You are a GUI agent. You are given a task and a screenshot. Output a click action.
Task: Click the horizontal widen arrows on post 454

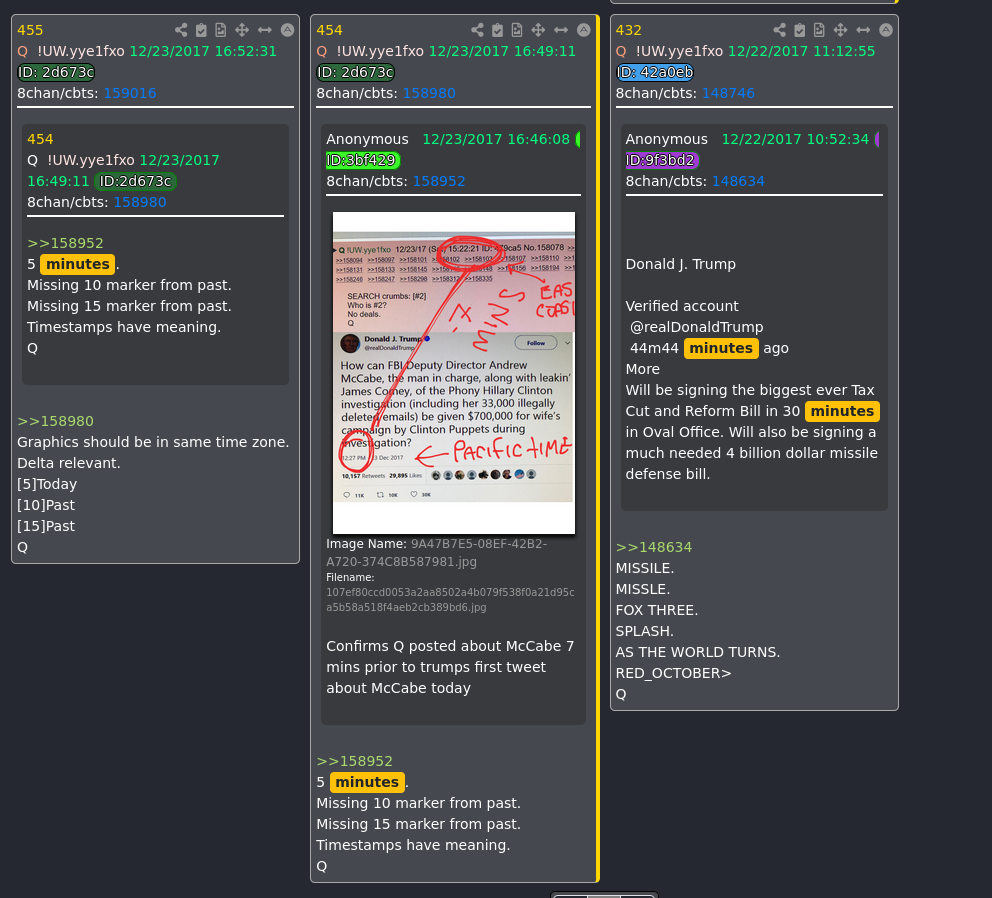(x=561, y=30)
